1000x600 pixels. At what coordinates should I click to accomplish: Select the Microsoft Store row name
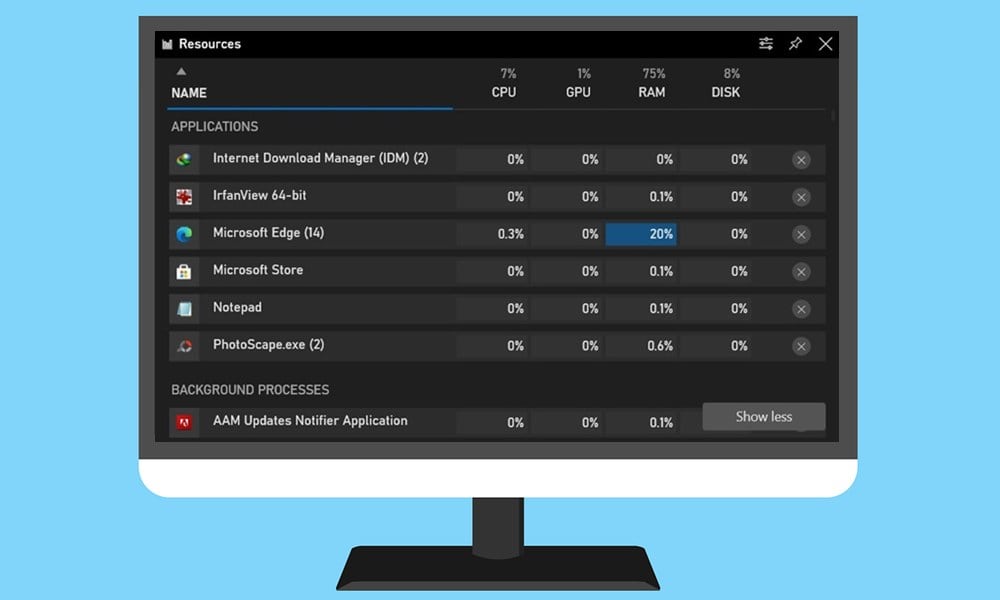tap(258, 270)
